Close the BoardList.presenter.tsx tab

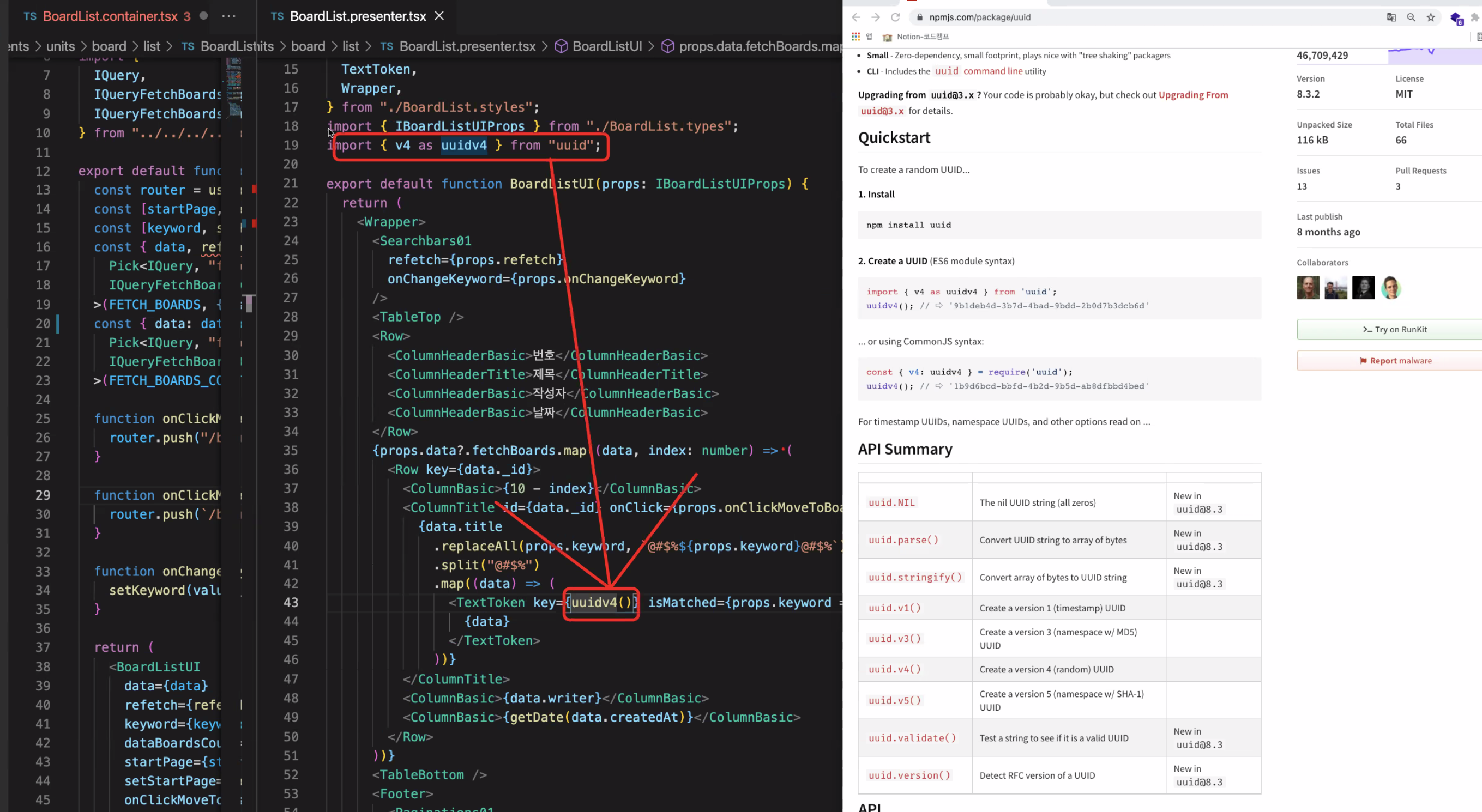click(439, 16)
